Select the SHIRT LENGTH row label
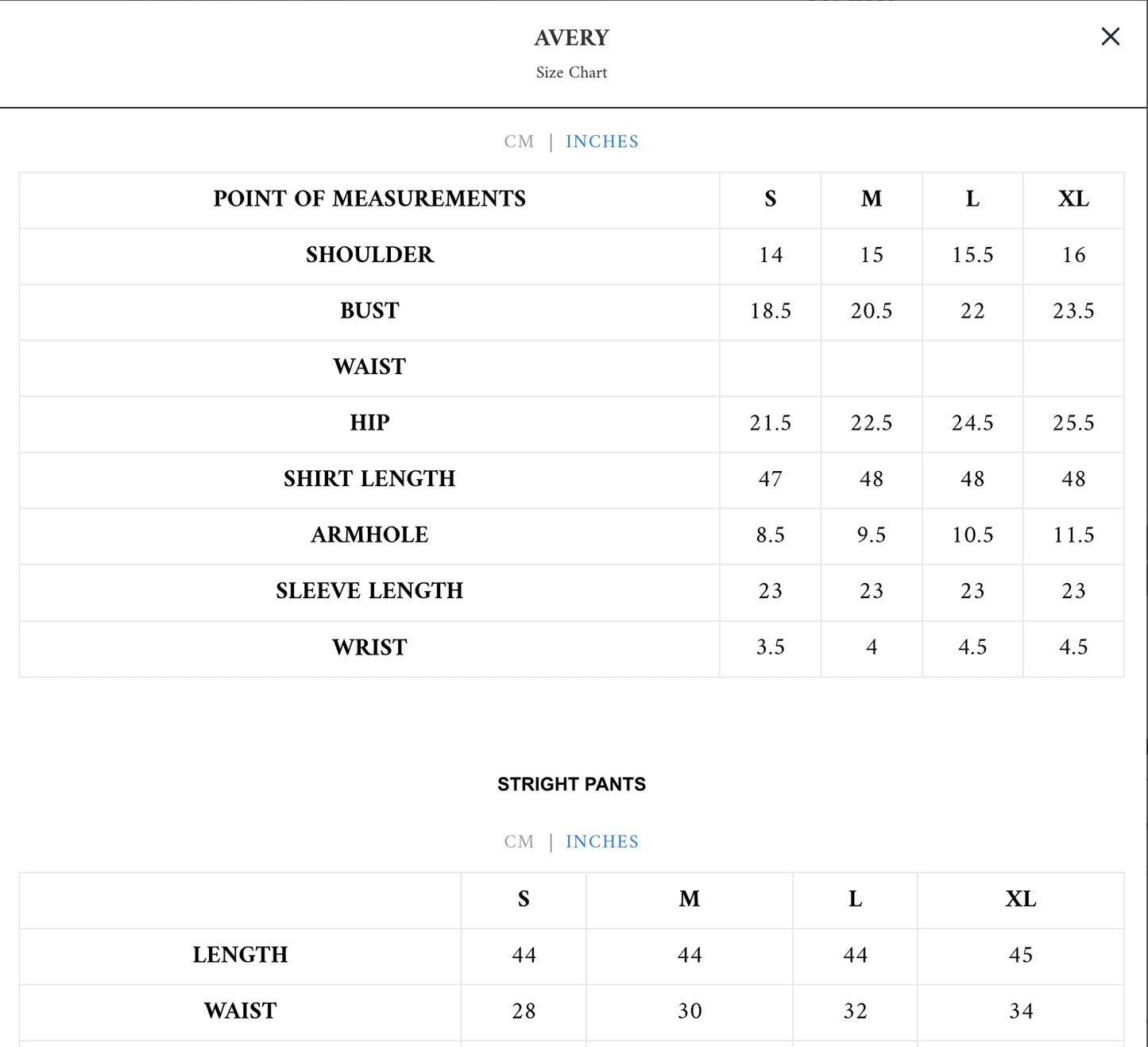Viewport: 1148px width, 1047px height. tap(369, 479)
